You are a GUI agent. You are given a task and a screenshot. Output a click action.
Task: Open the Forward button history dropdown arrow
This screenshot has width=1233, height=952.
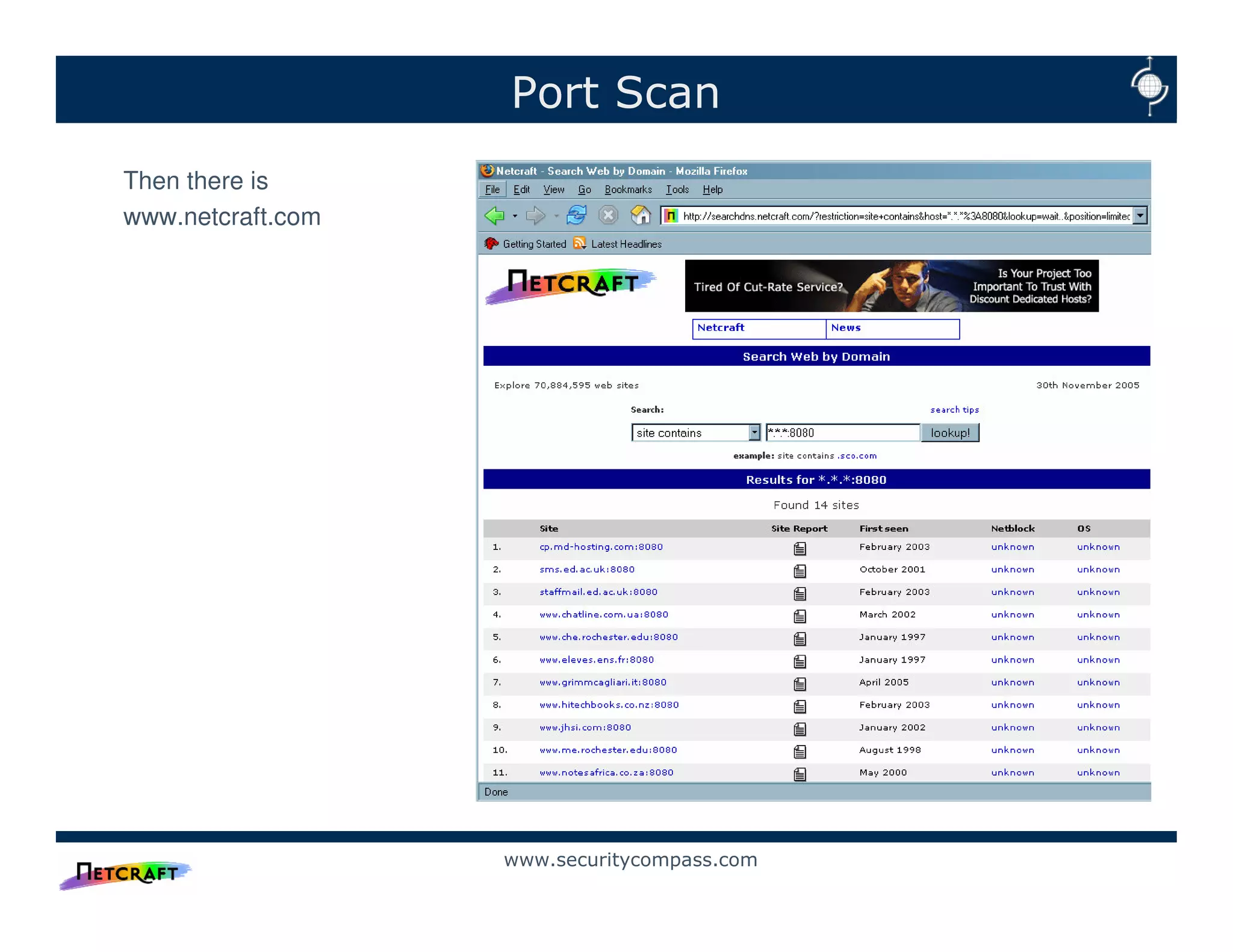[x=556, y=216]
